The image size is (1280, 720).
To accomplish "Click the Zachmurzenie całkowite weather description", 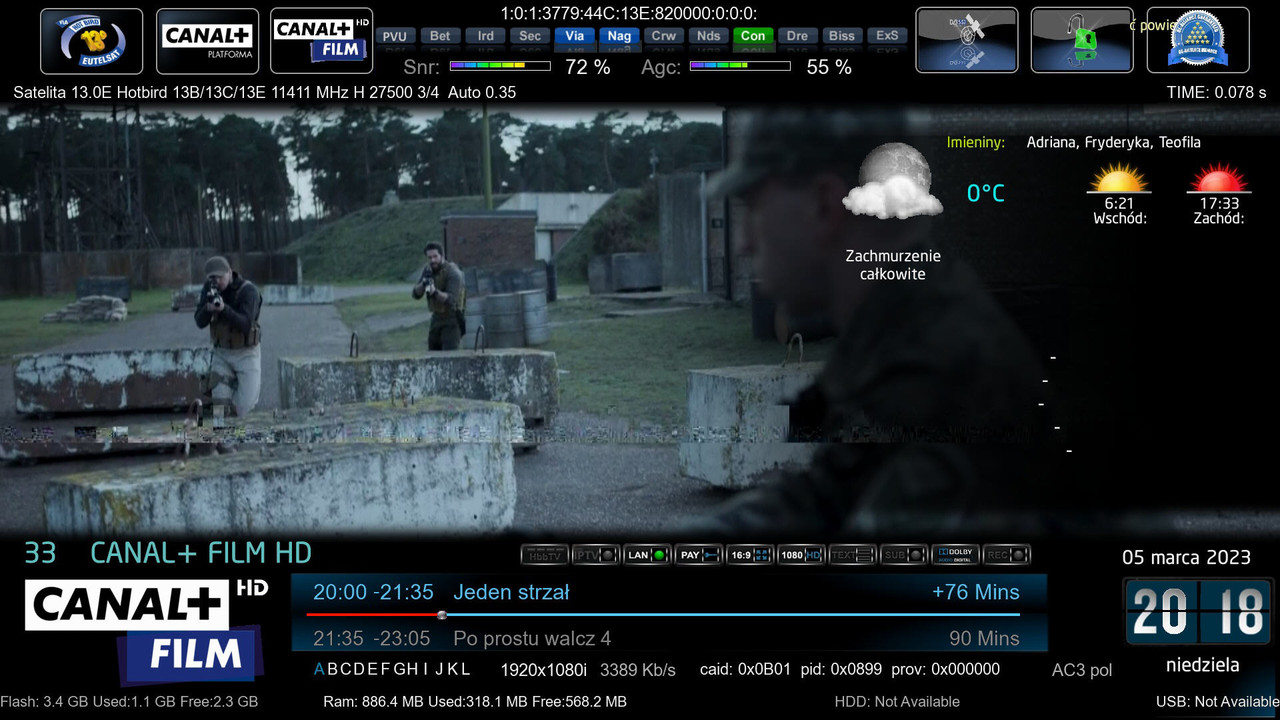I will coord(893,265).
